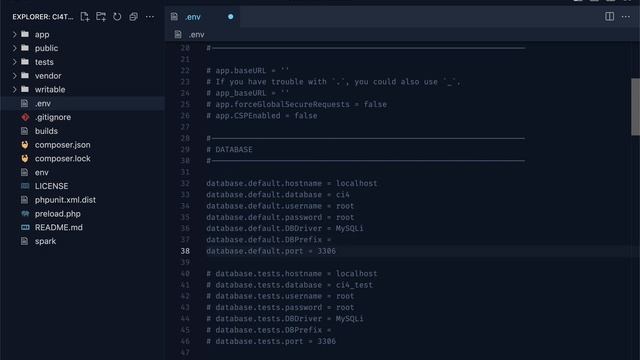This screenshot has height=360, width=640.
Task: Click the New File icon in Explorer
Action: pyautogui.click(x=84, y=17)
